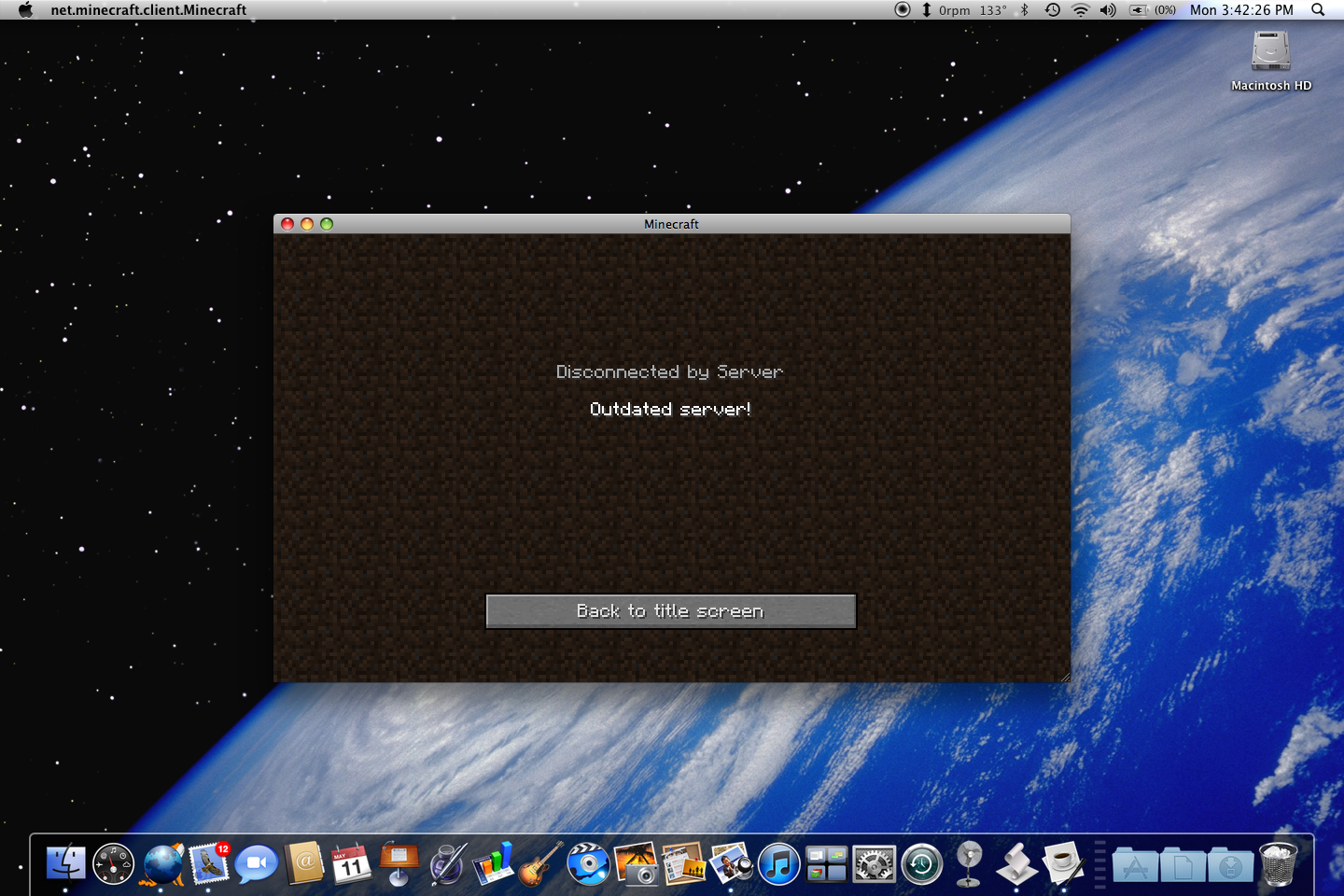Image resolution: width=1344 pixels, height=896 pixels.
Task: Launch Keynote from the dock
Action: point(399,863)
